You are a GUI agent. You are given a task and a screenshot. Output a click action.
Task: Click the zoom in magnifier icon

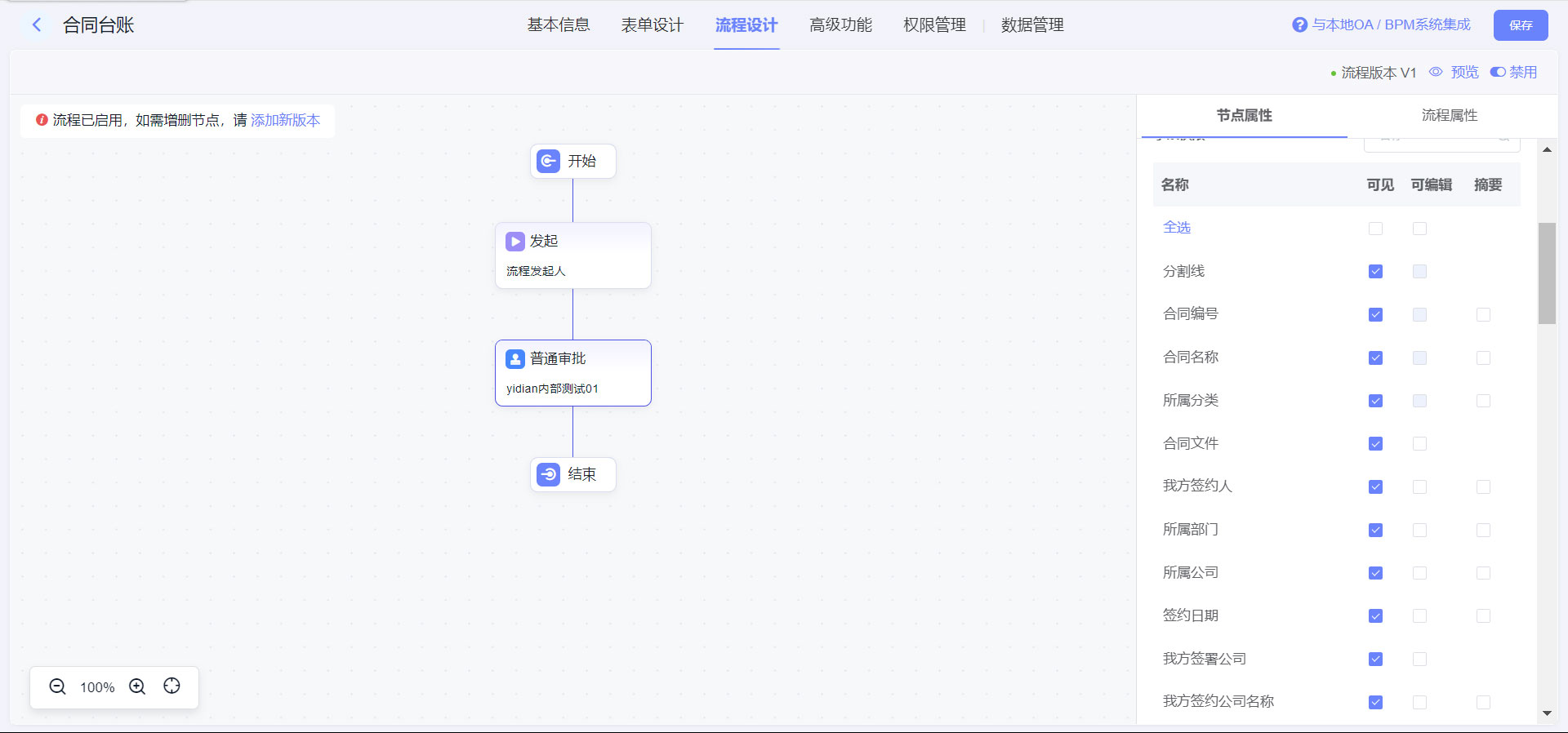[x=137, y=686]
